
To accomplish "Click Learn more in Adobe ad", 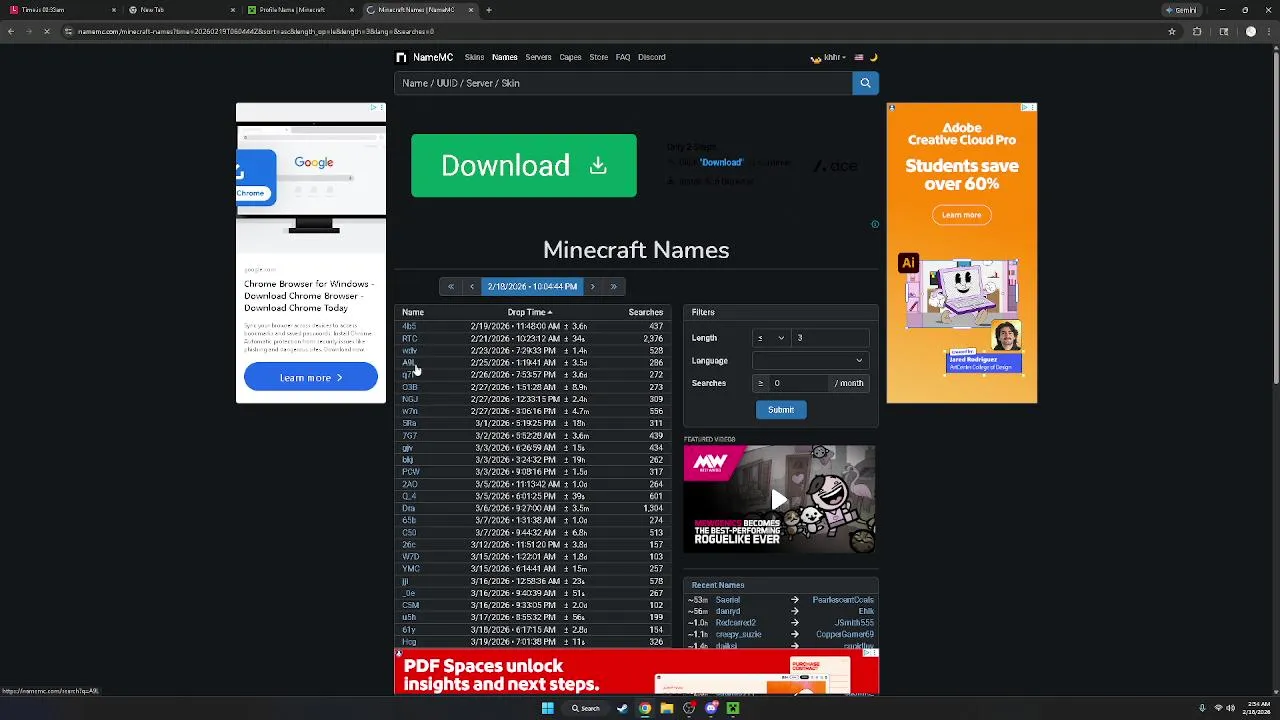I will click(961, 215).
